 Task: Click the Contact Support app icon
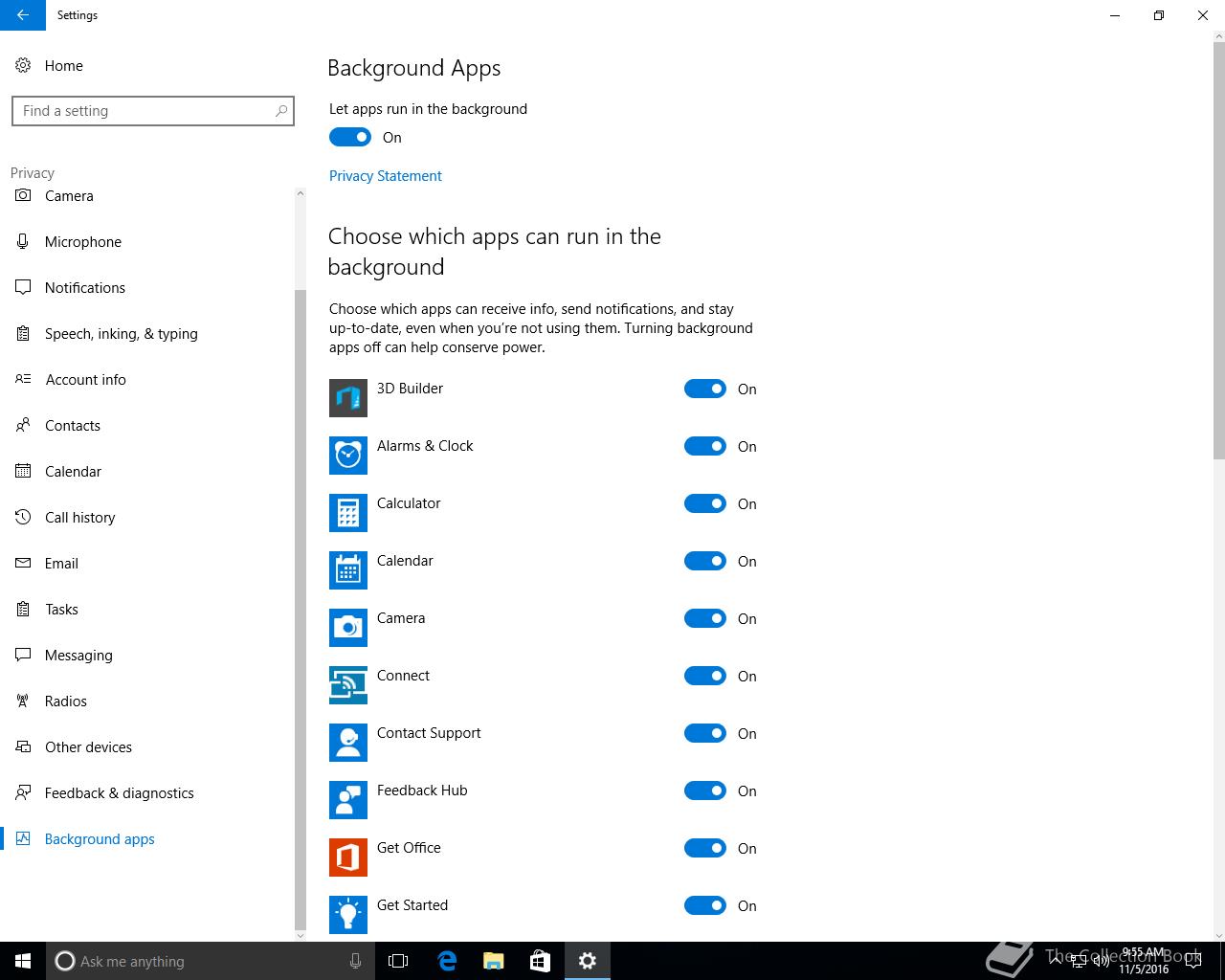click(348, 743)
